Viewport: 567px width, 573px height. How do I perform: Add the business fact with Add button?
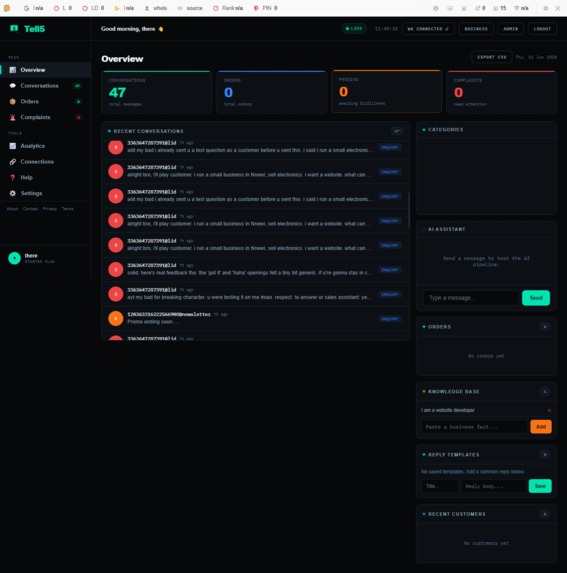[x=541, y=426]
